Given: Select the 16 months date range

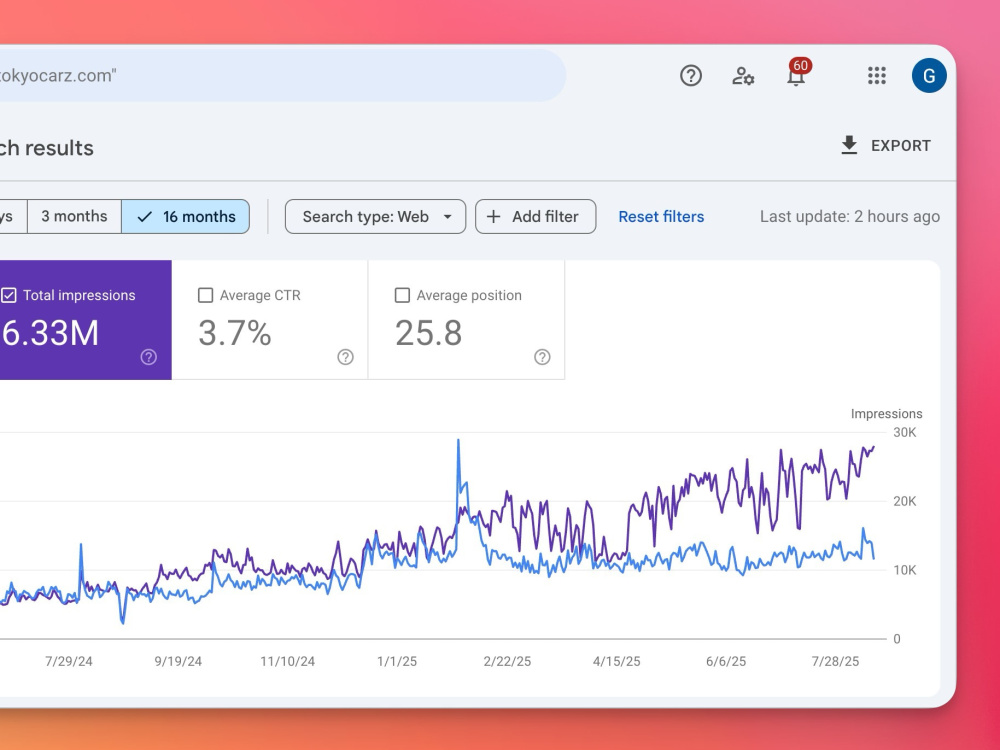Looking at the screenshot, I should (186, 217).
